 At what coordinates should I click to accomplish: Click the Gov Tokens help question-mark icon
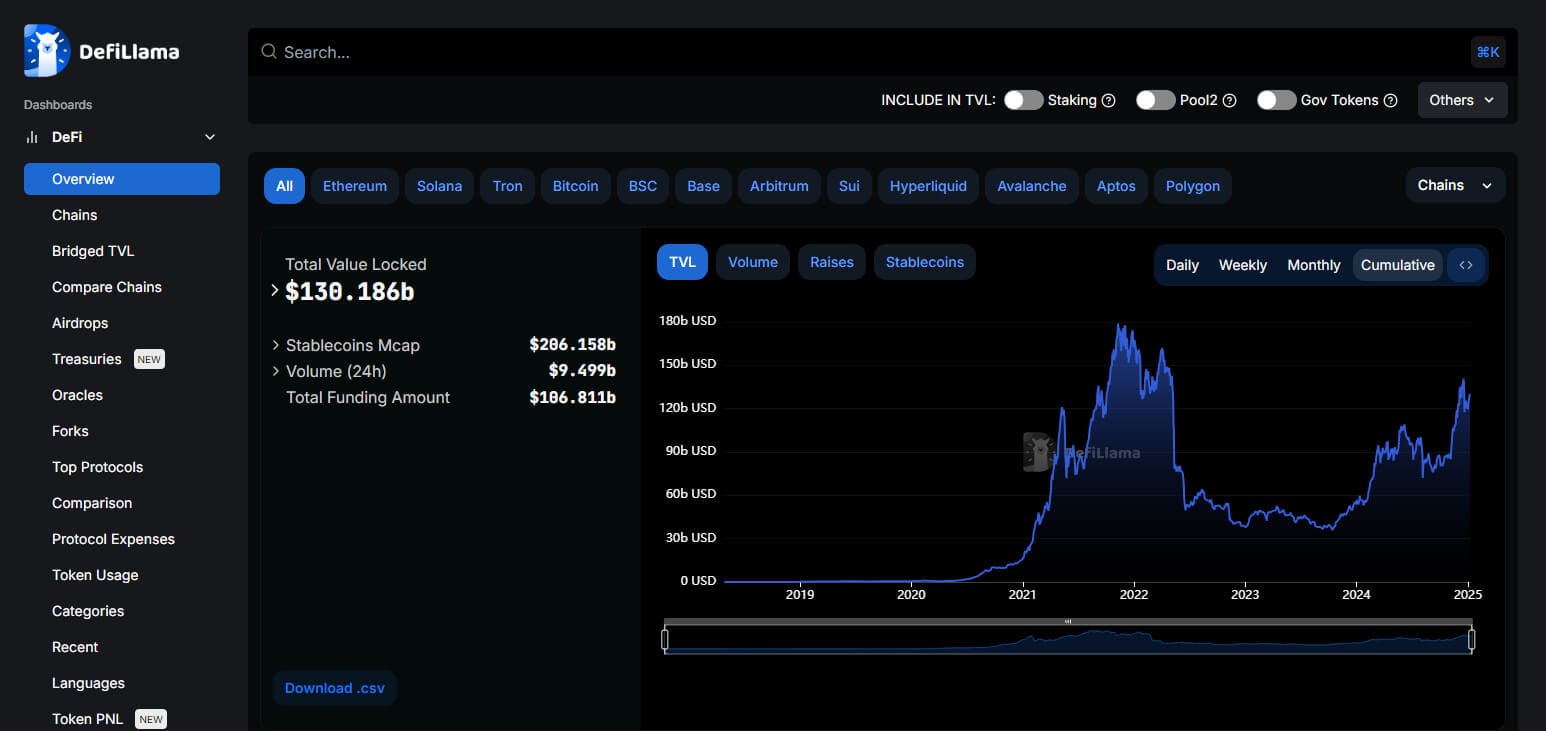[1390, 101]
